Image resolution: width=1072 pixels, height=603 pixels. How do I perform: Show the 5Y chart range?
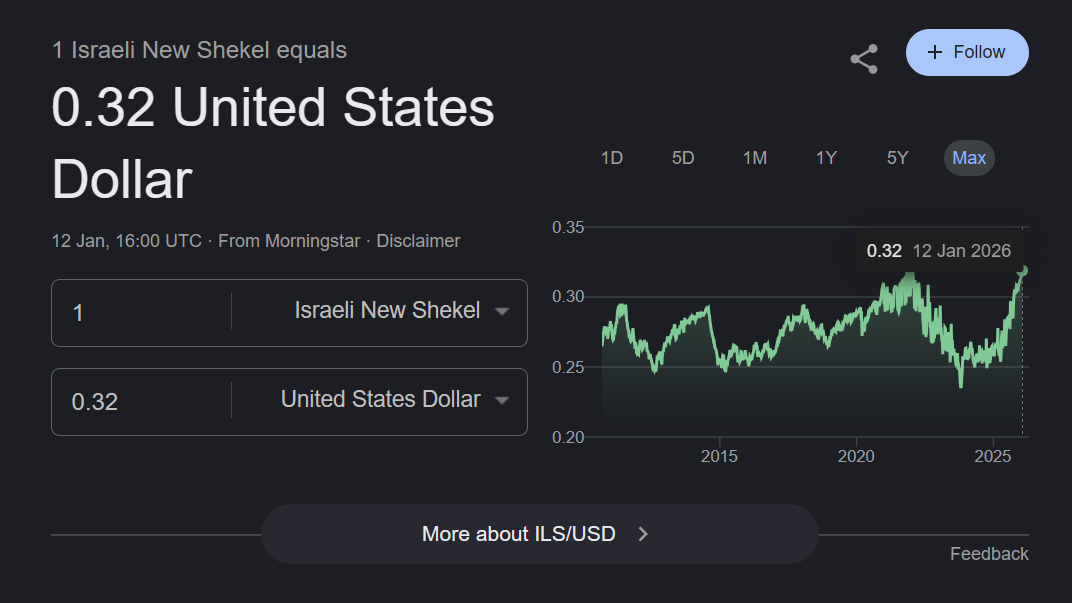coord(897,158)
